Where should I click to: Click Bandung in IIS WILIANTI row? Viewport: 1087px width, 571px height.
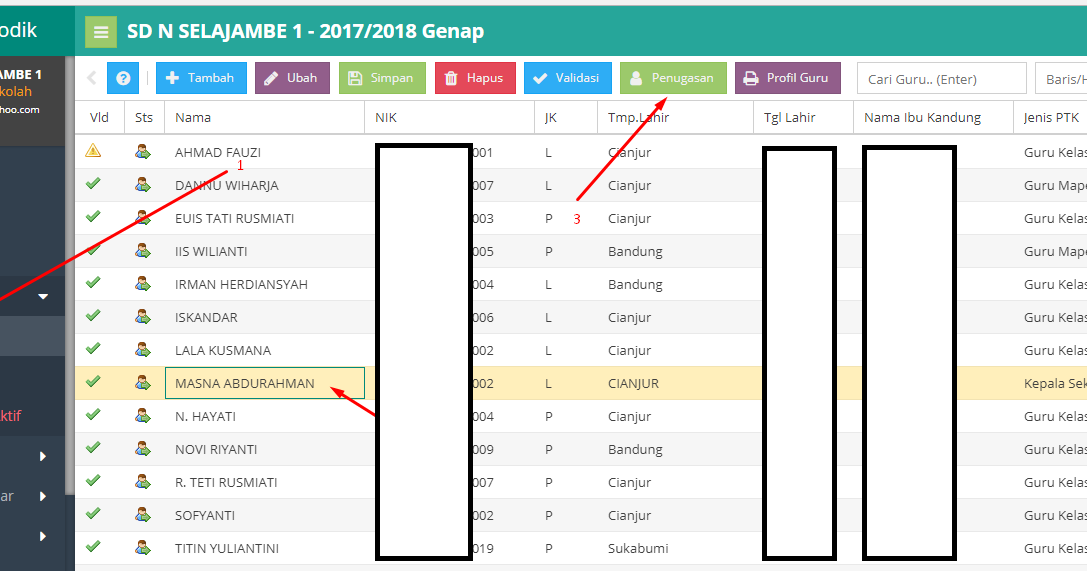[x=635, y=252]
